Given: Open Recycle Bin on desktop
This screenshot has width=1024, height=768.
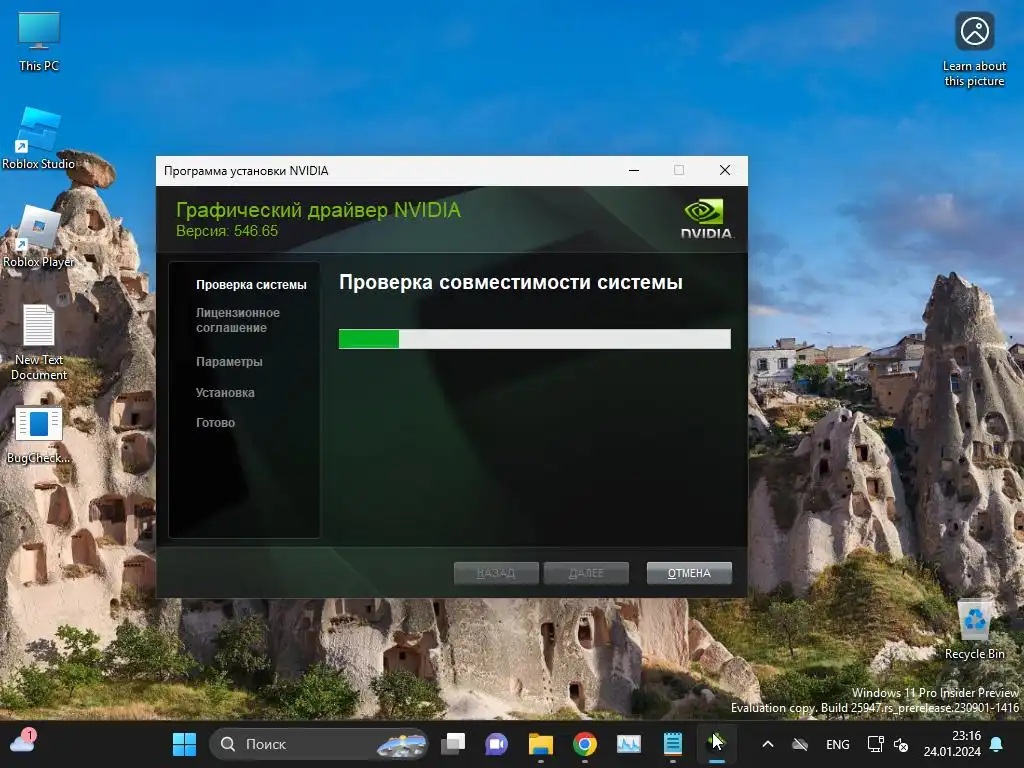Looking at the screenshot, I should [x=974, y=630].
